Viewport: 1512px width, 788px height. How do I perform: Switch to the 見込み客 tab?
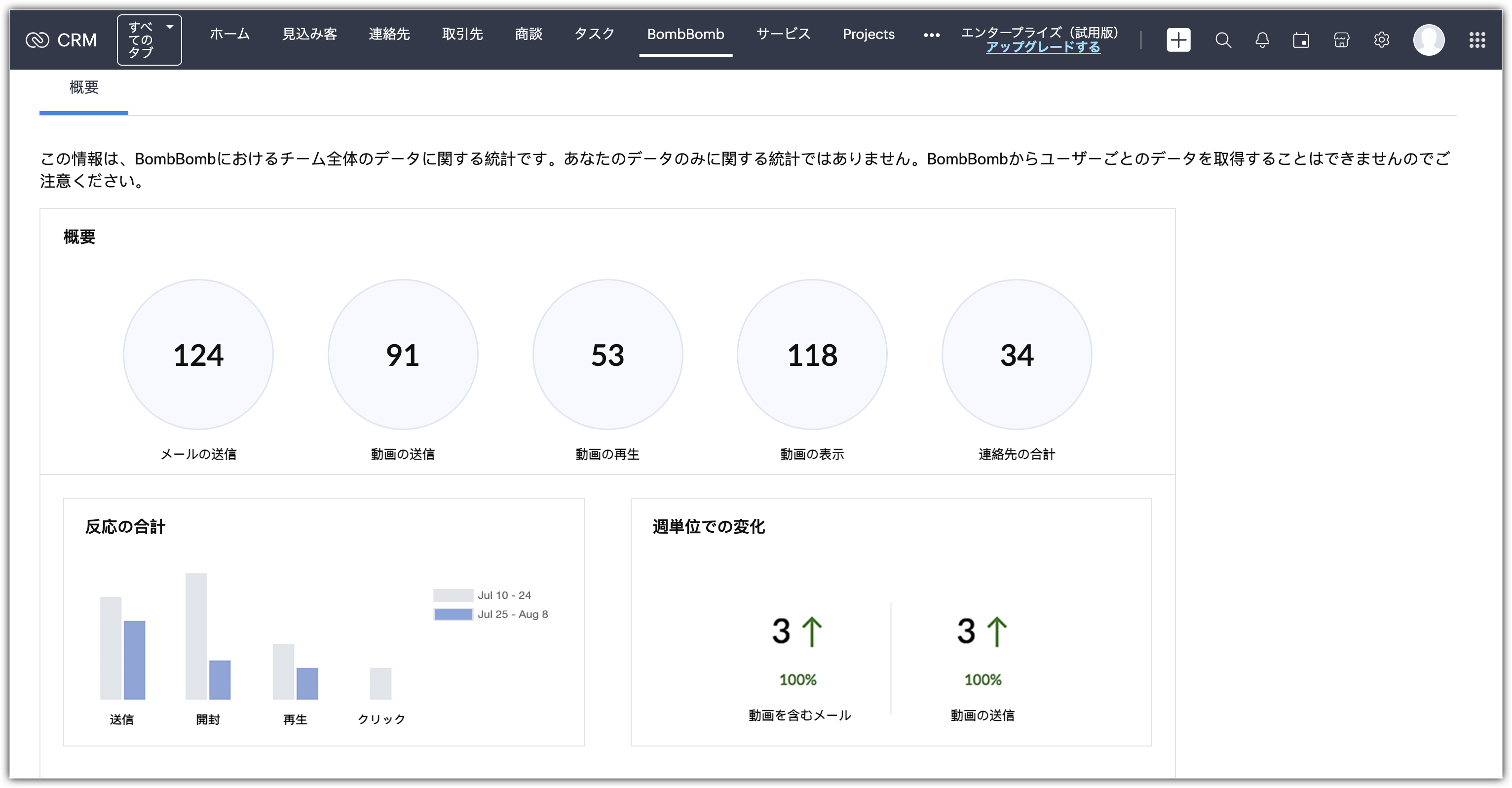[309, 34]
